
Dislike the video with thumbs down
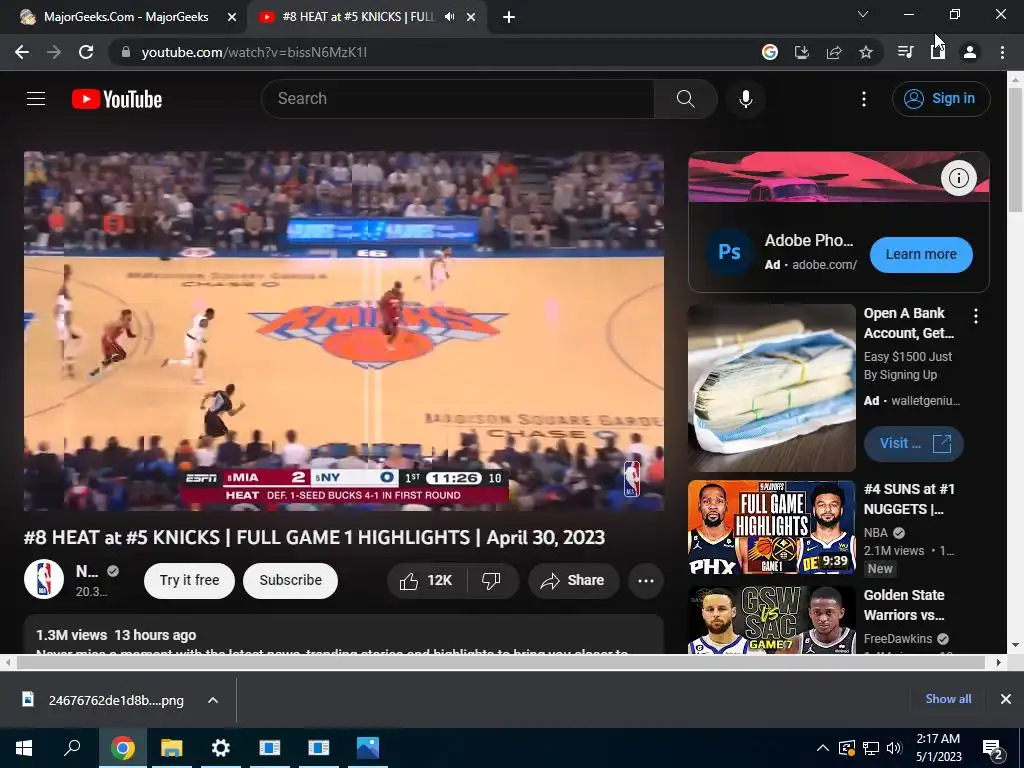[492, 581]
